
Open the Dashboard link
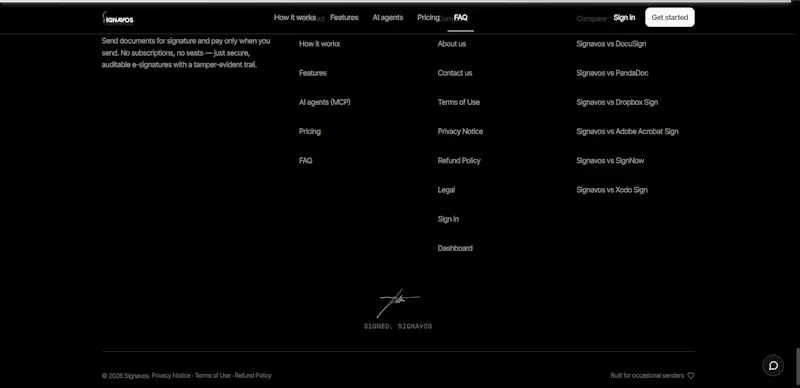tap(455, 248)
